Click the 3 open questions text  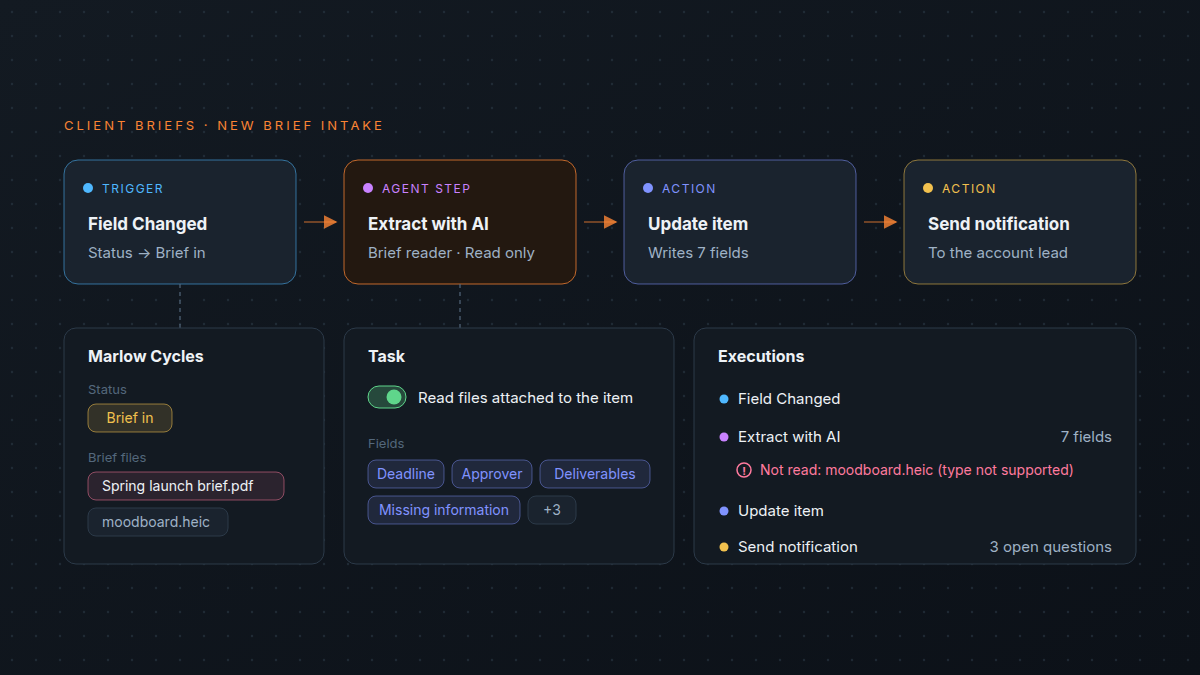tap(1051, 547)
